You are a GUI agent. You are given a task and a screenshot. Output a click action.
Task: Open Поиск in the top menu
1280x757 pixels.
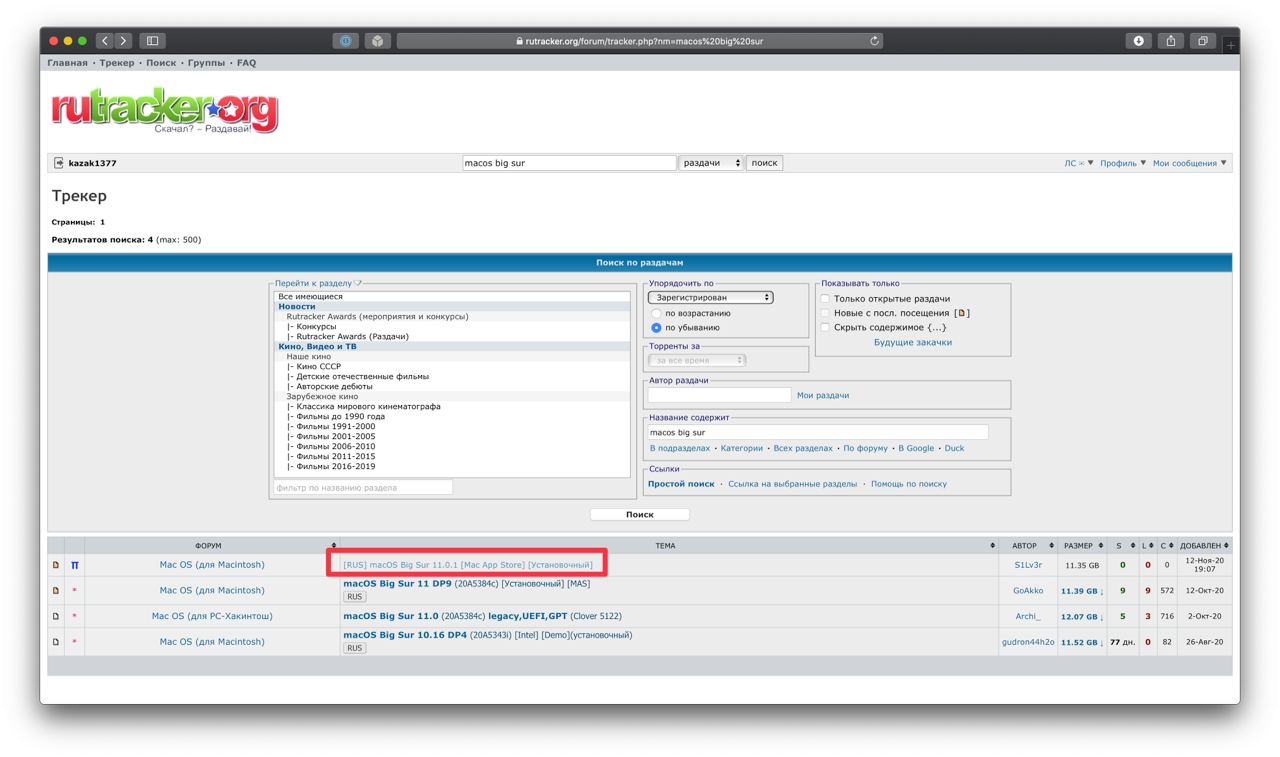coord(161,63)
